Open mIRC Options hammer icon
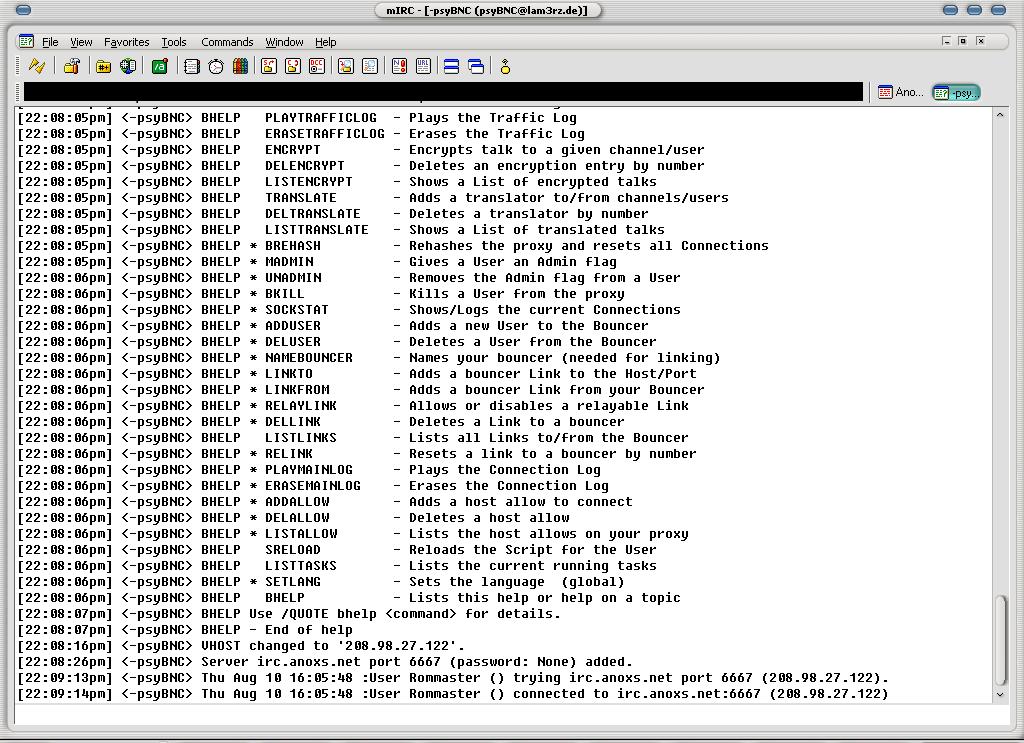The height and width of the screenshot is (743, 1024). [72, 66]
